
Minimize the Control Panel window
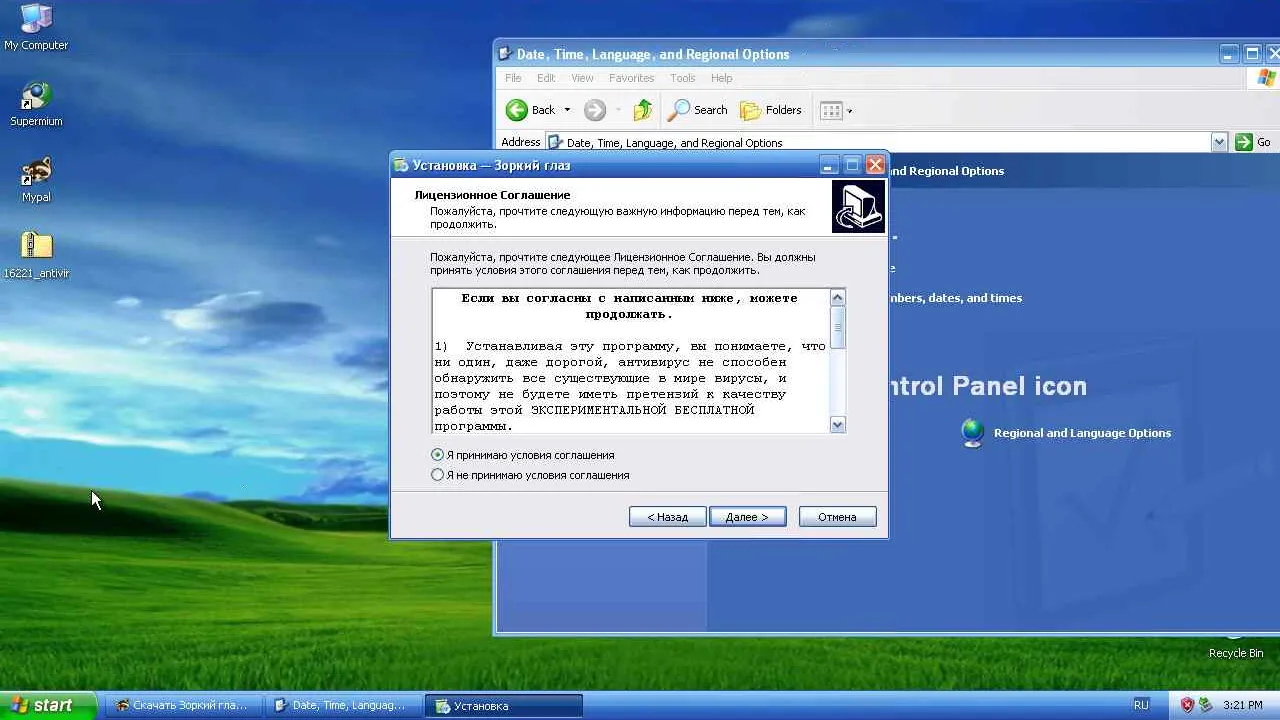pos(1229,54)
